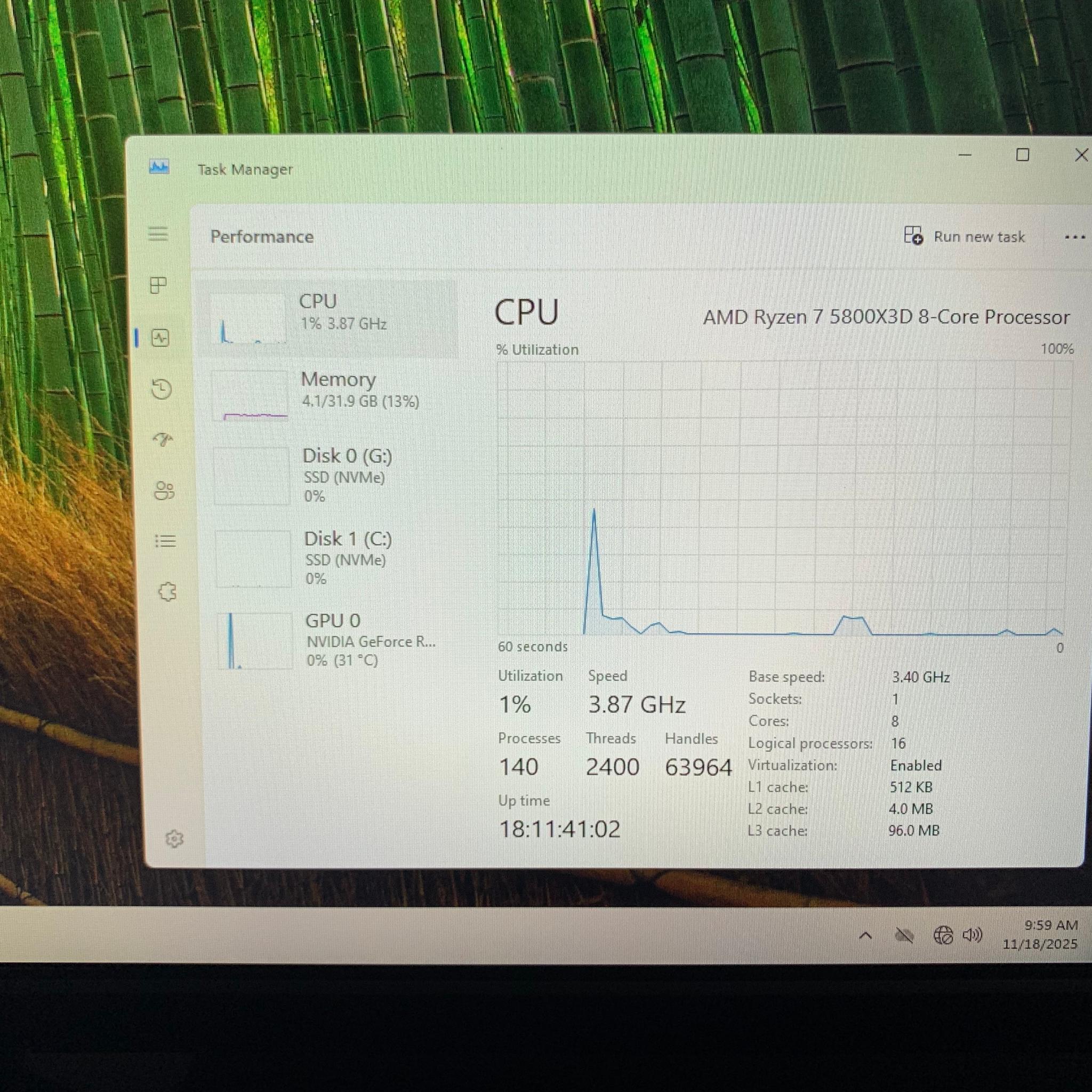Click the Virtualization Enabled value
Screen dimensions: 1092x1092
click(x=916, y=765)
